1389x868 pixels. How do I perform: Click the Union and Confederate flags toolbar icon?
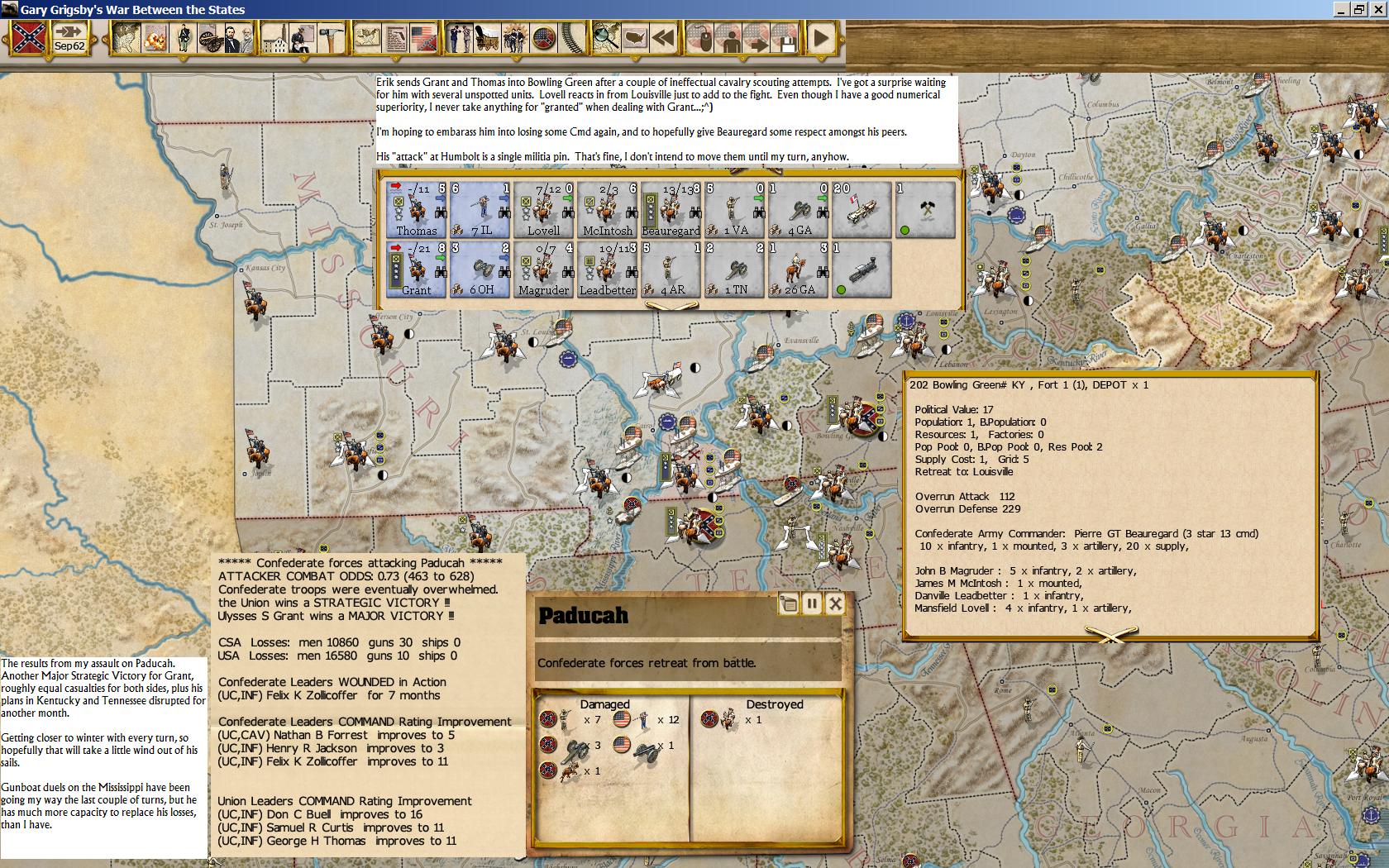pos(423,38)
